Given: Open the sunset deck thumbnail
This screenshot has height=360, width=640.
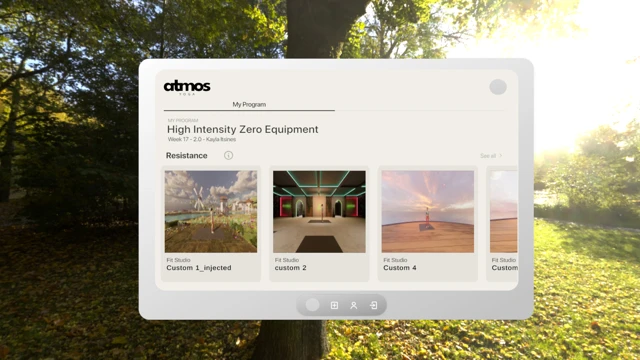Looking at the screenshot, I should click(x=428, y=212).
